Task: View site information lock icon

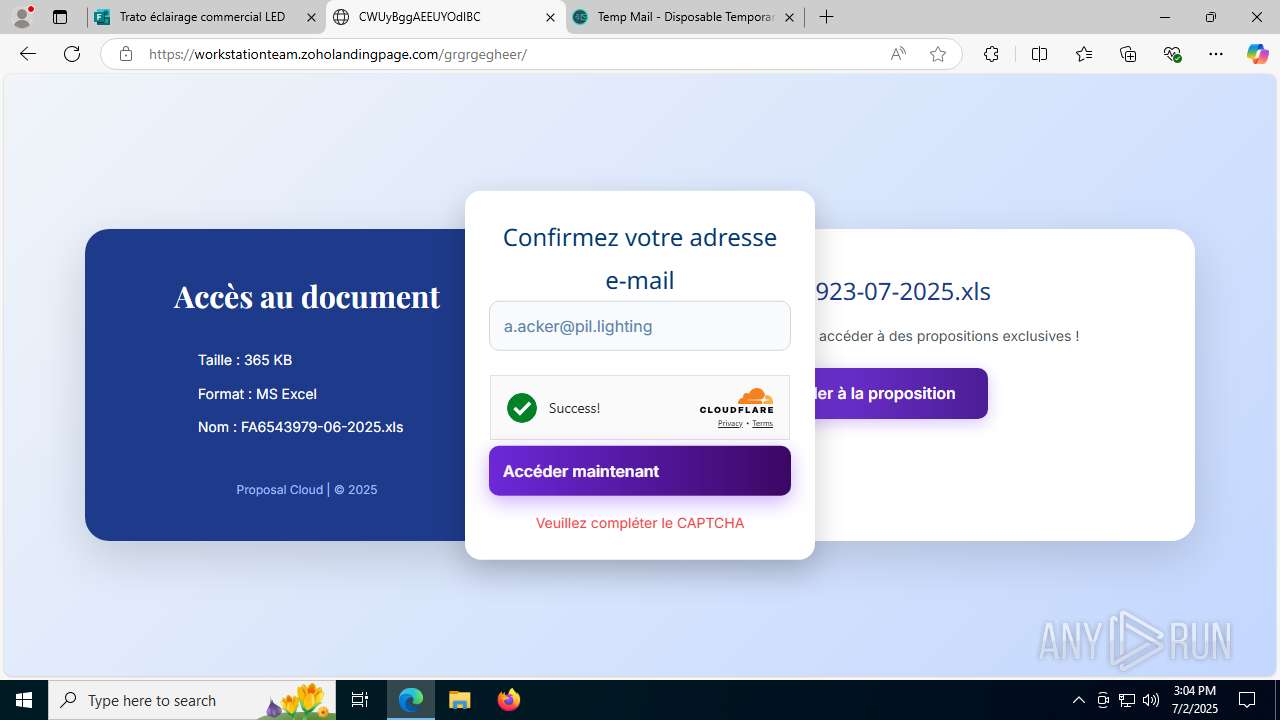Action: coord(126,54)
